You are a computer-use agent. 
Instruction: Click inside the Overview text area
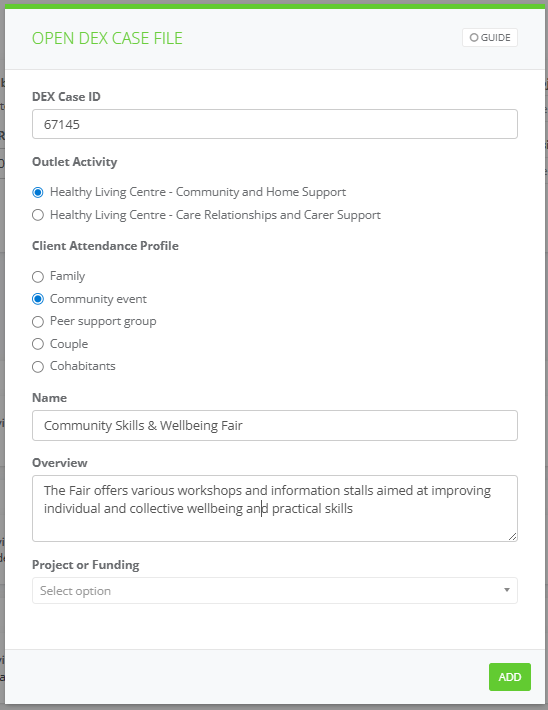coord(274,508)
